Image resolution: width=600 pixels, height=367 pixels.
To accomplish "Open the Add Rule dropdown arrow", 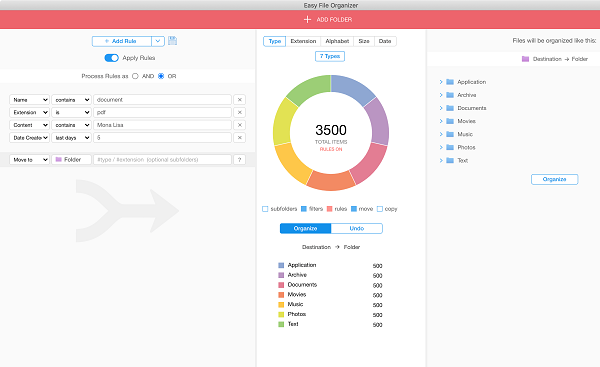I will point(158,41).
